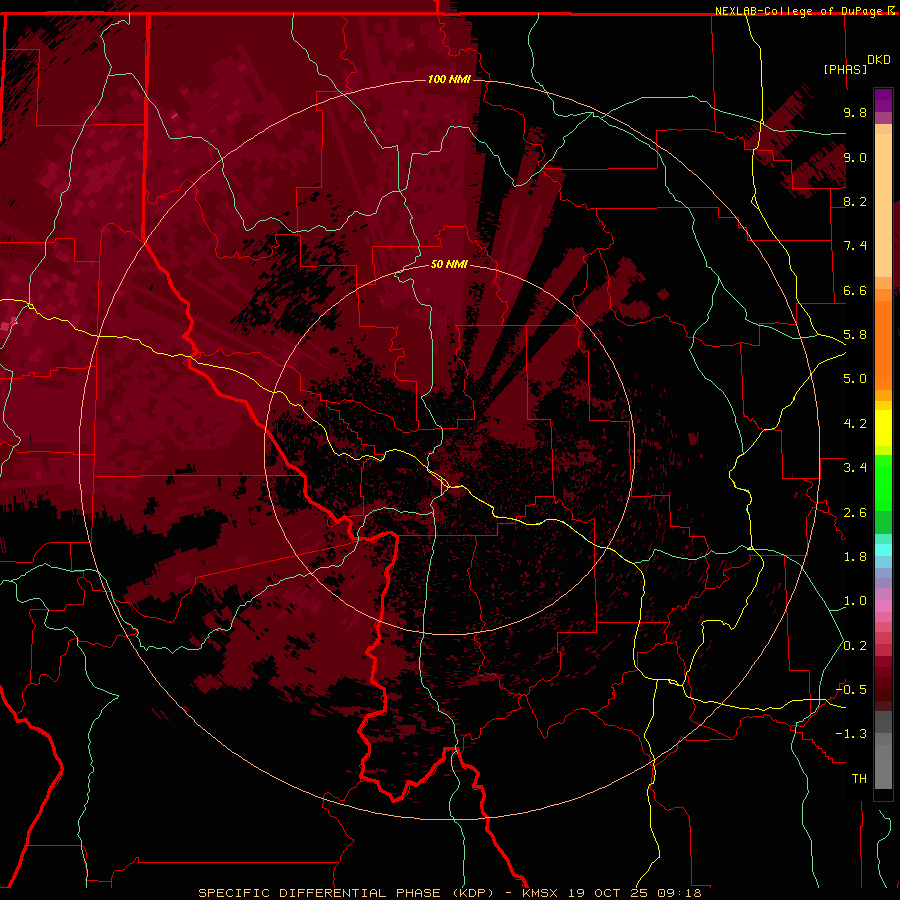This screenshot has width=900, height=900.
Task: Click the 3.4 color scale value
Action: click(855, 468)
